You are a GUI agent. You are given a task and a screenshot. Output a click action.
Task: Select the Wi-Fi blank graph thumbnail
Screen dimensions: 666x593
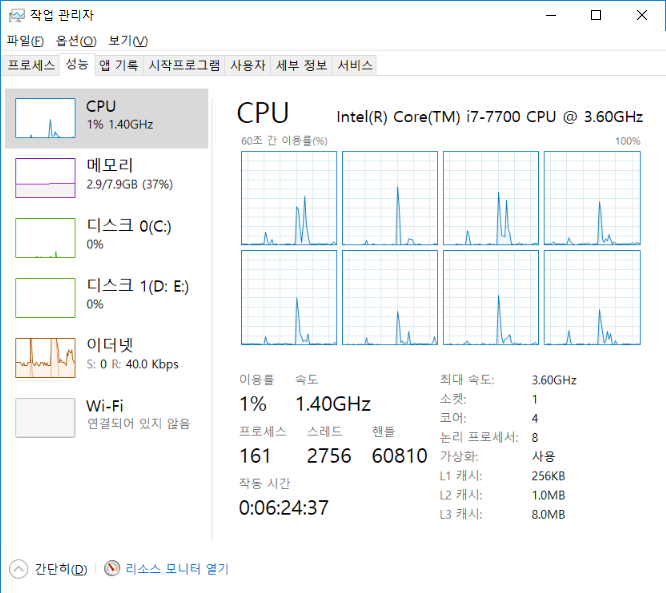coord(45,418)
